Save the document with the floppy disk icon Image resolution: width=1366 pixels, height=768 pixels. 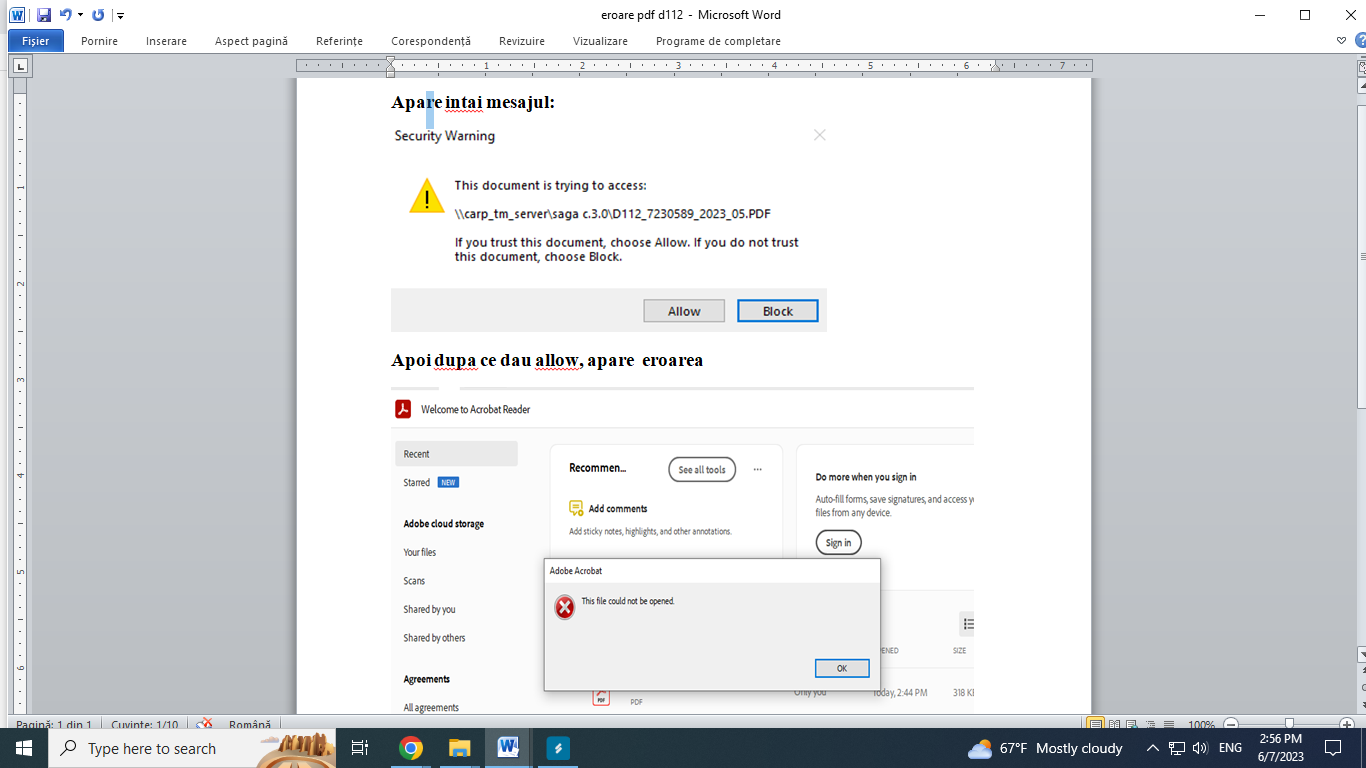pos(44,15)
